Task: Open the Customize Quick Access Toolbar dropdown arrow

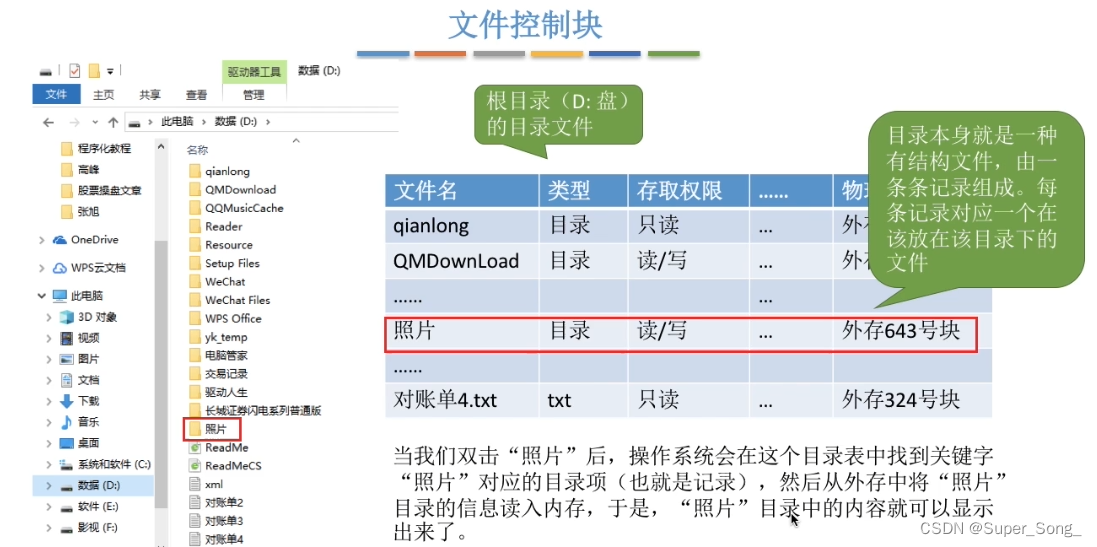Action: tap(110, 72)
